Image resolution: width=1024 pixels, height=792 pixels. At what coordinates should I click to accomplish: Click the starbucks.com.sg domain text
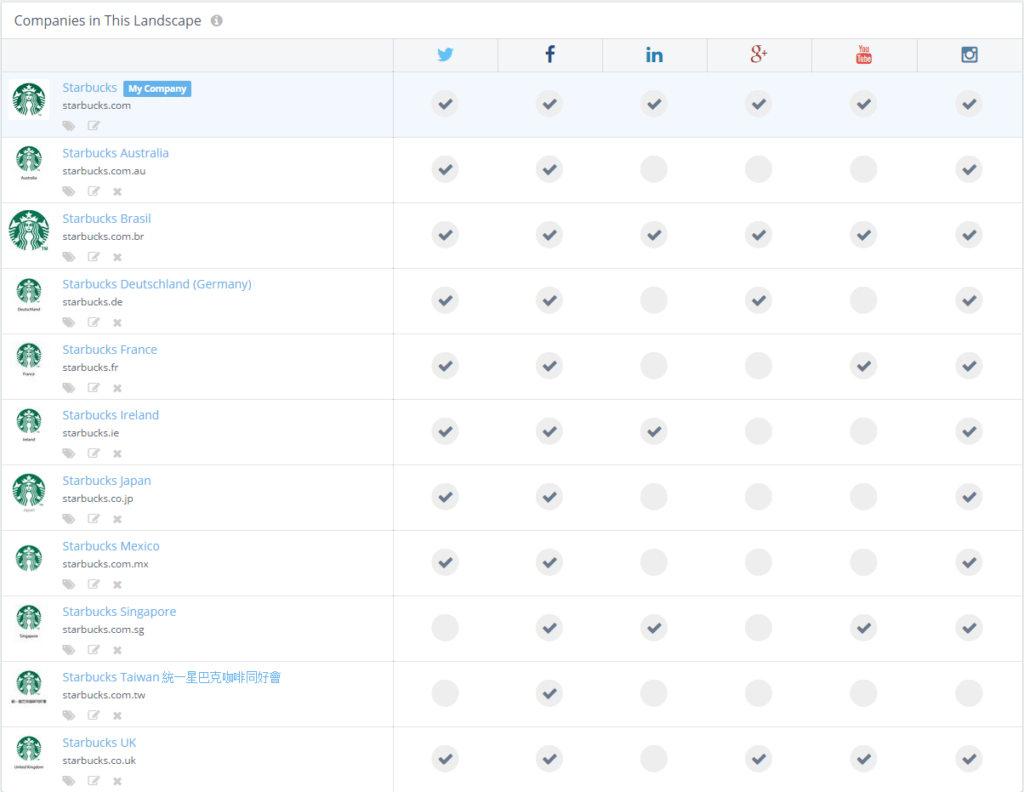103,629
